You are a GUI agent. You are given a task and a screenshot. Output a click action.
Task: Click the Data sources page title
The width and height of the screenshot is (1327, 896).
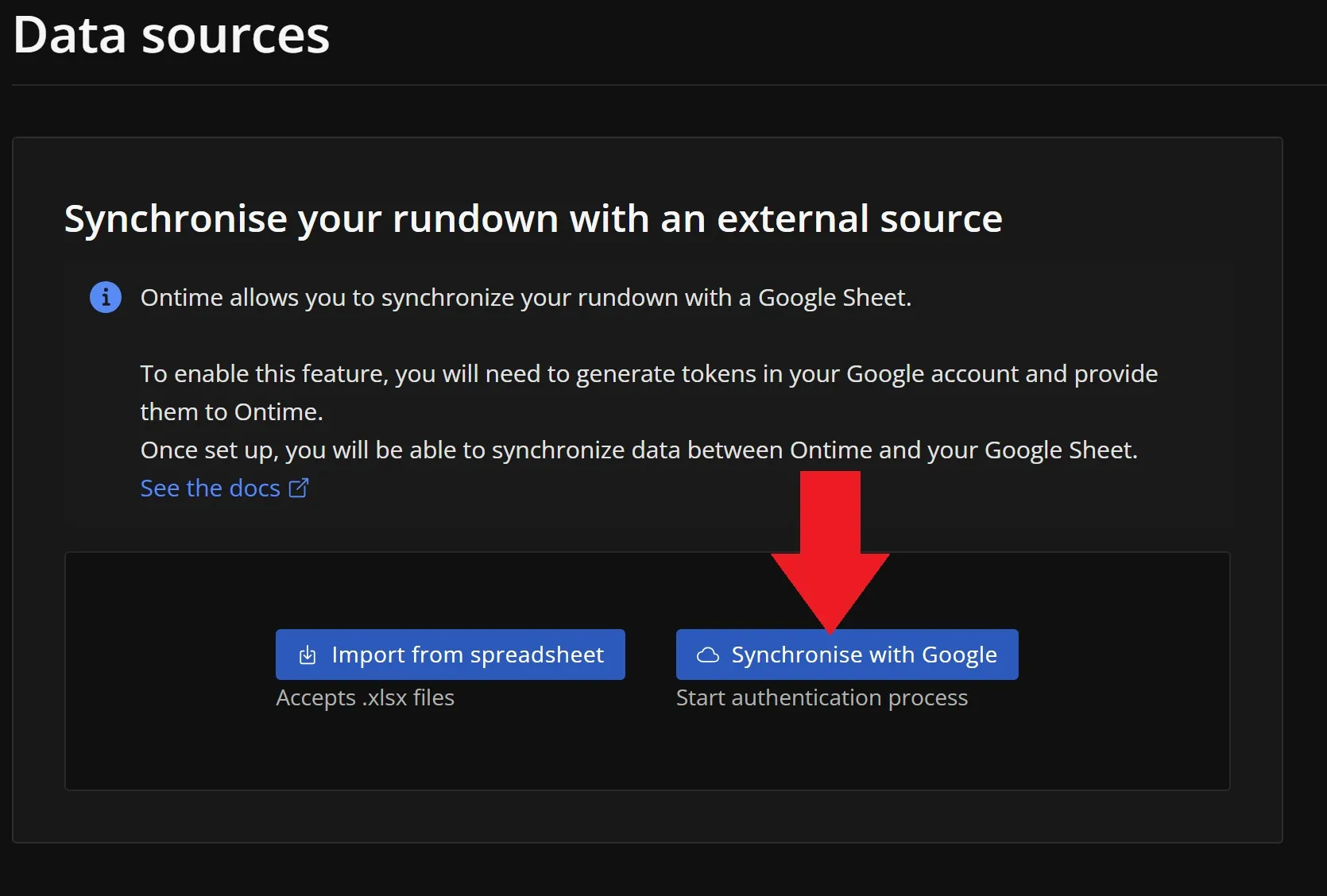pos(171,36)
